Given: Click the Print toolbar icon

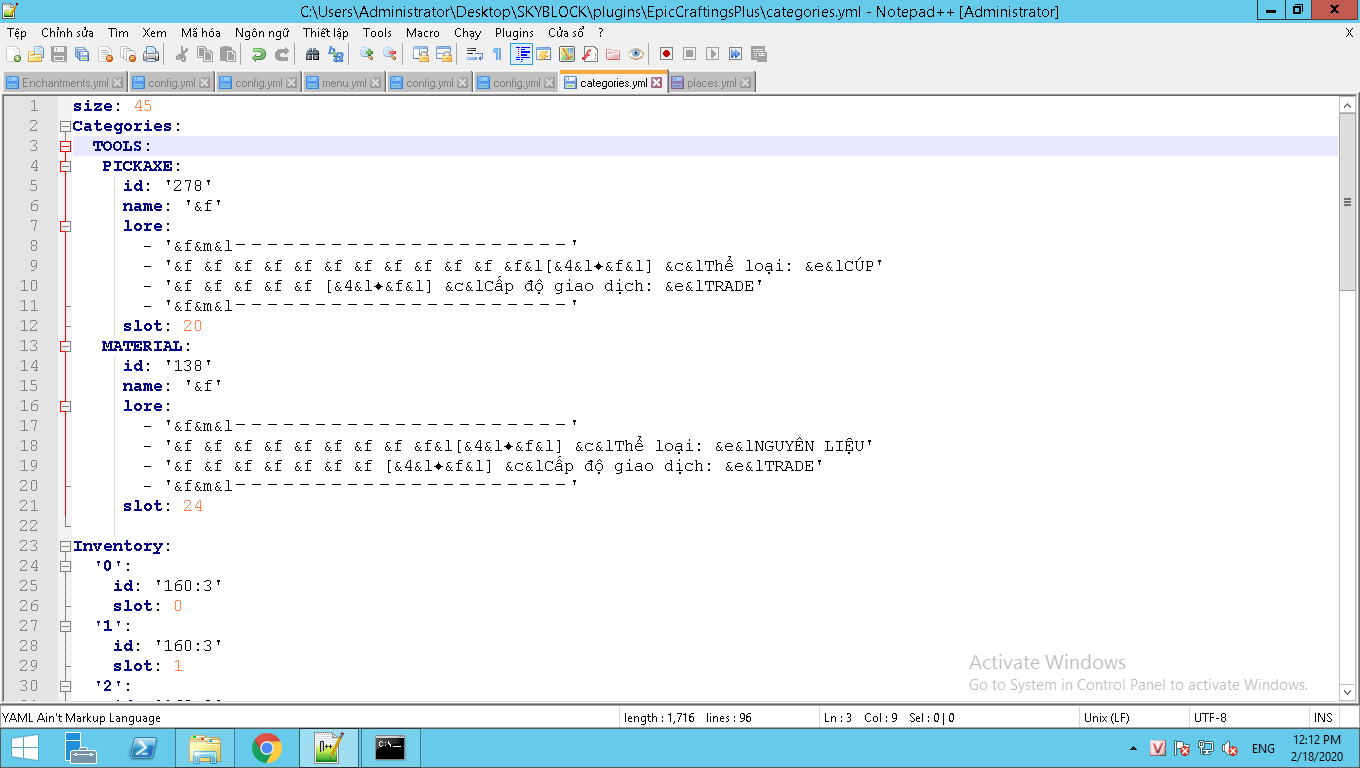Looking at the screenshot, I should [151, 54].
